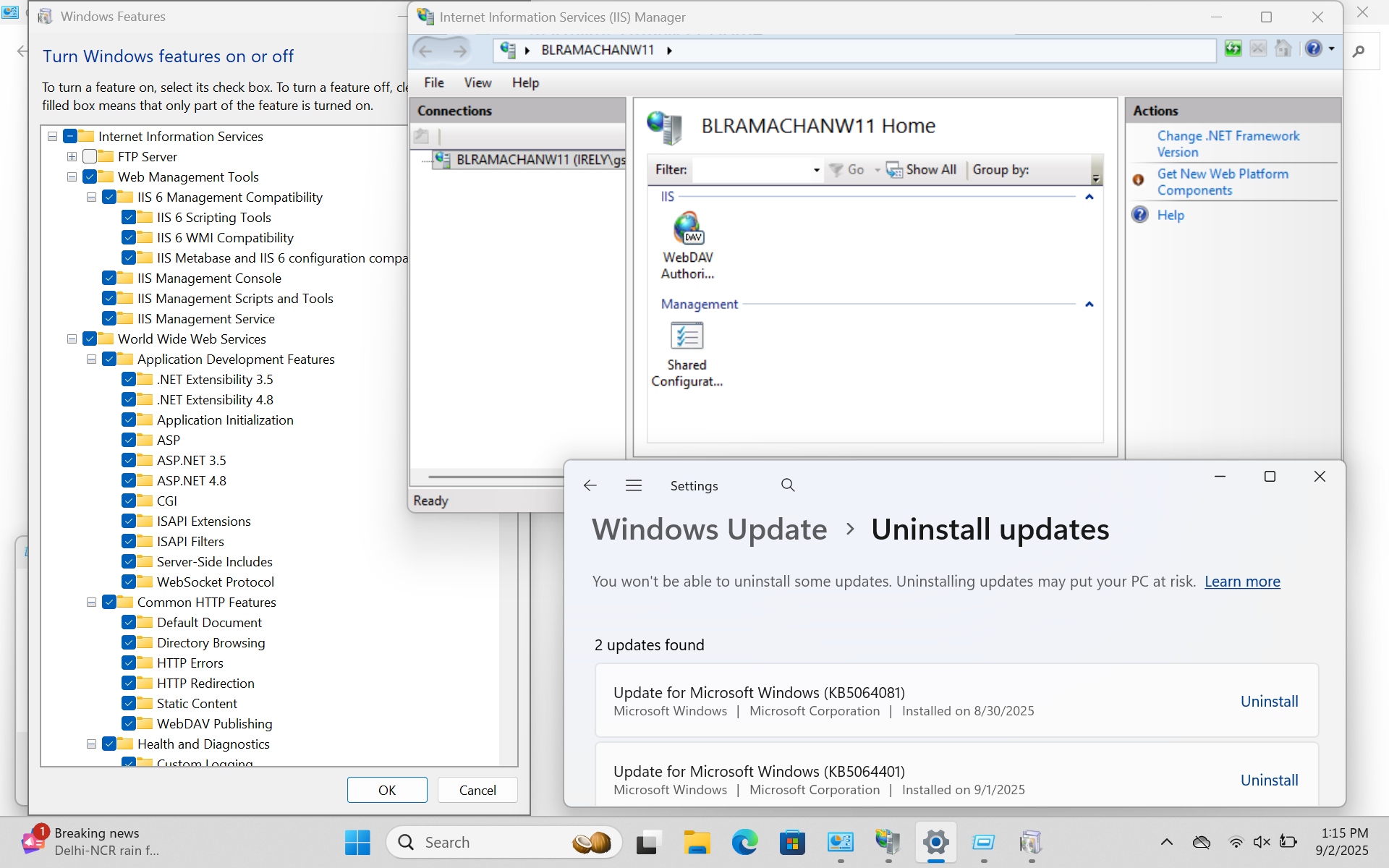1389x868 pixels.
Task: Uncheck WebDAV Publishing
Action: pos(129,723)
